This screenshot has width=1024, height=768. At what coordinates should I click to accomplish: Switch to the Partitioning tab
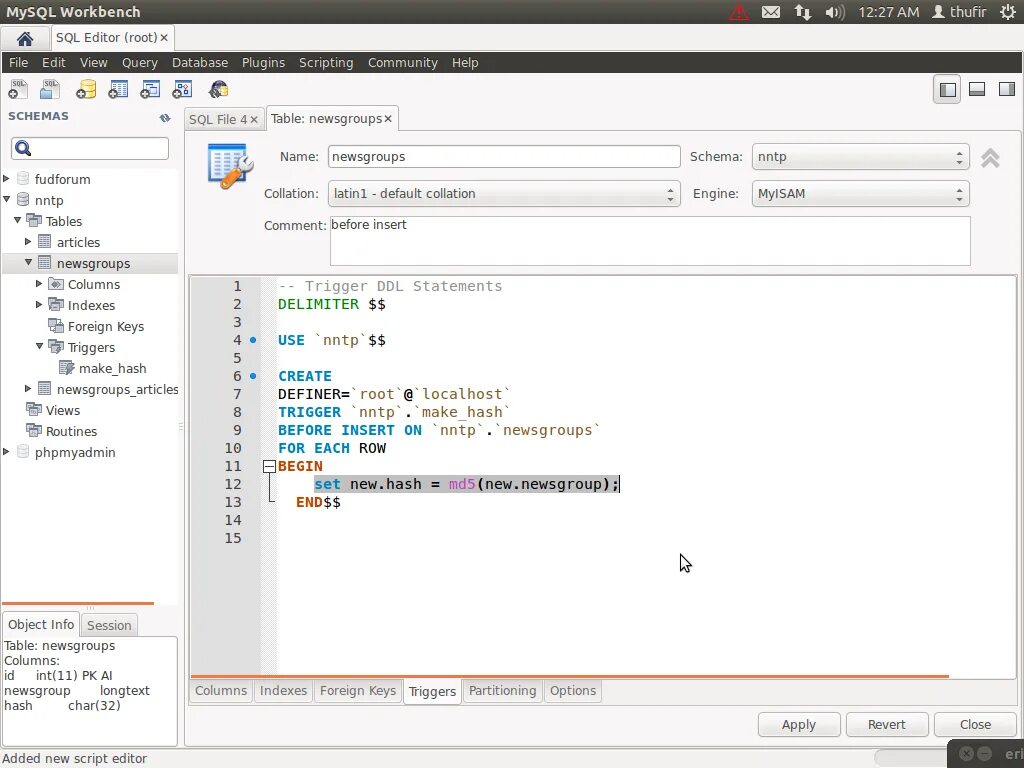tap(502, 691)
